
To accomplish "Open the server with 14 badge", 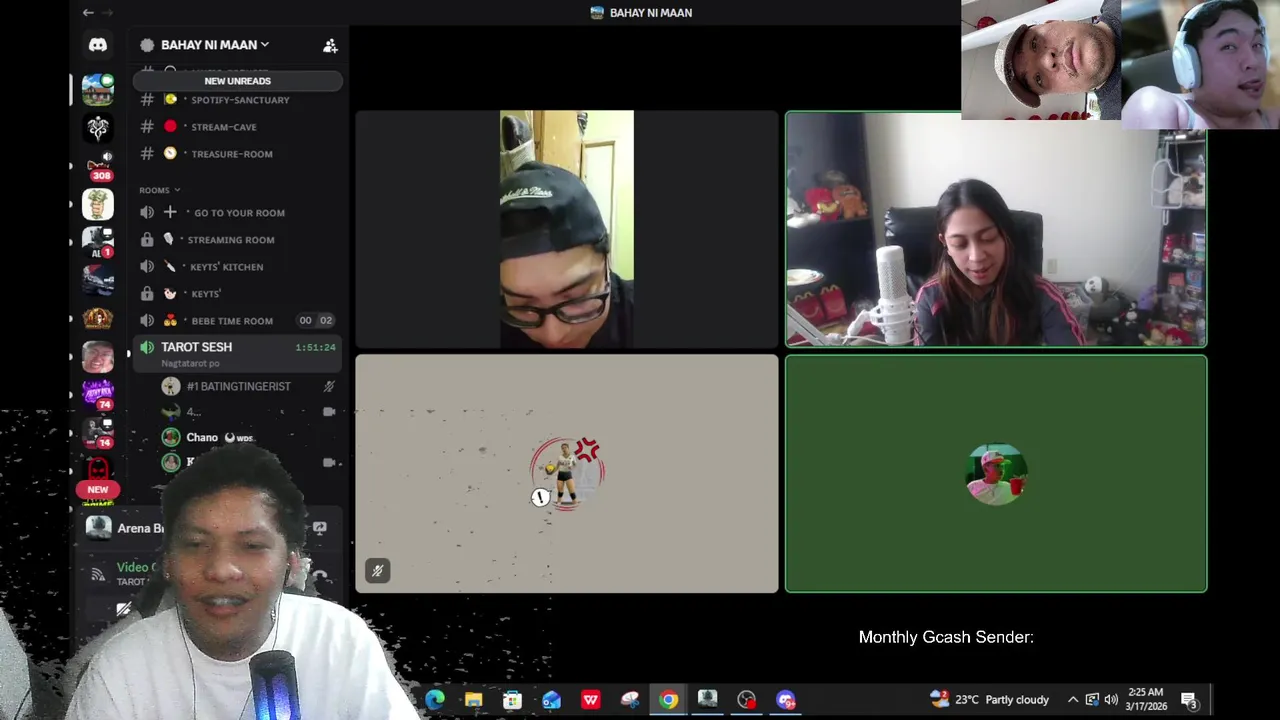I will [x=97, y=433].
